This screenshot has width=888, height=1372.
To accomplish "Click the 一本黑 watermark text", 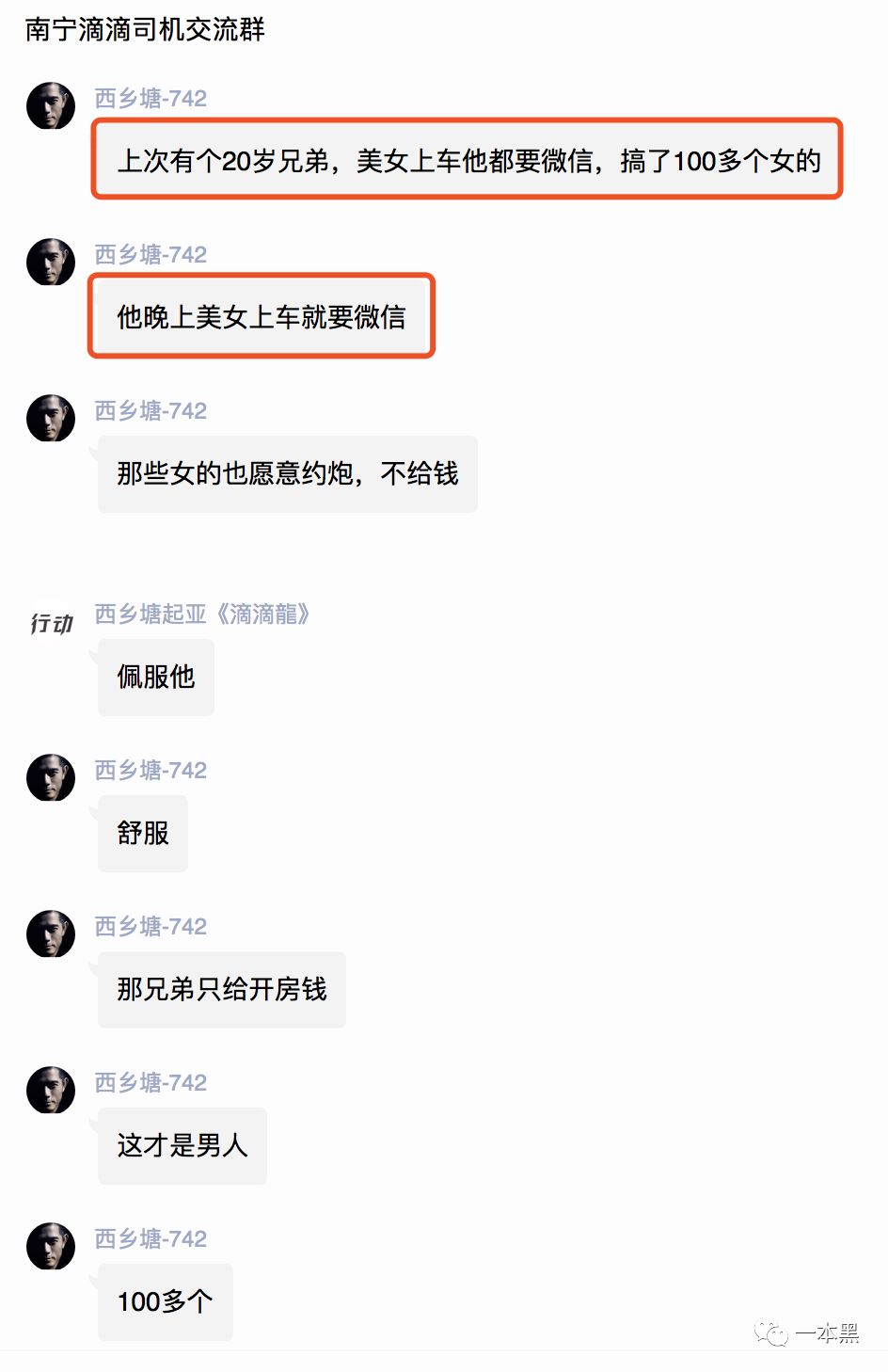I will [x=828, y=1333].
